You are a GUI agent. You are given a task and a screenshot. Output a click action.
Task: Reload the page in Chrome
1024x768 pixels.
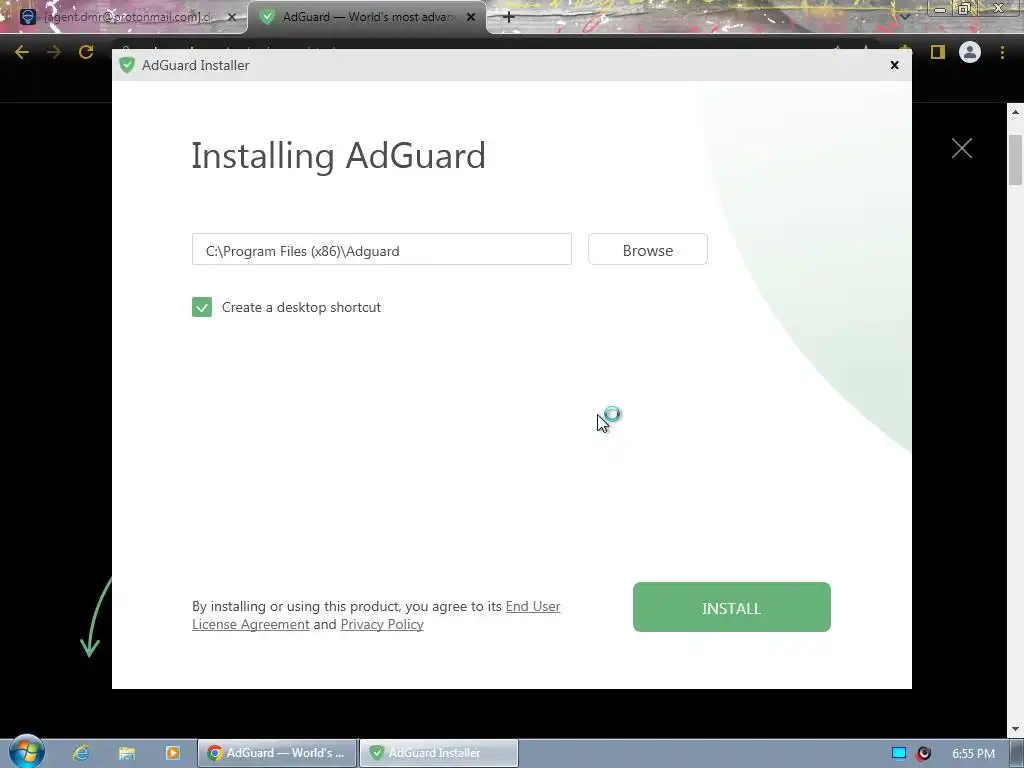pos(86,52)
